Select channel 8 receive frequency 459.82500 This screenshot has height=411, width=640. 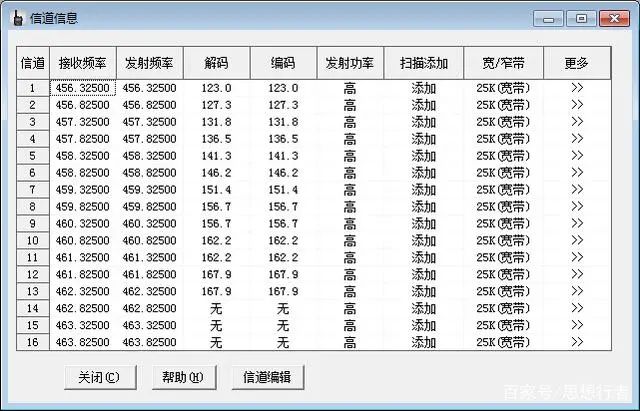[x=83, y=207]
